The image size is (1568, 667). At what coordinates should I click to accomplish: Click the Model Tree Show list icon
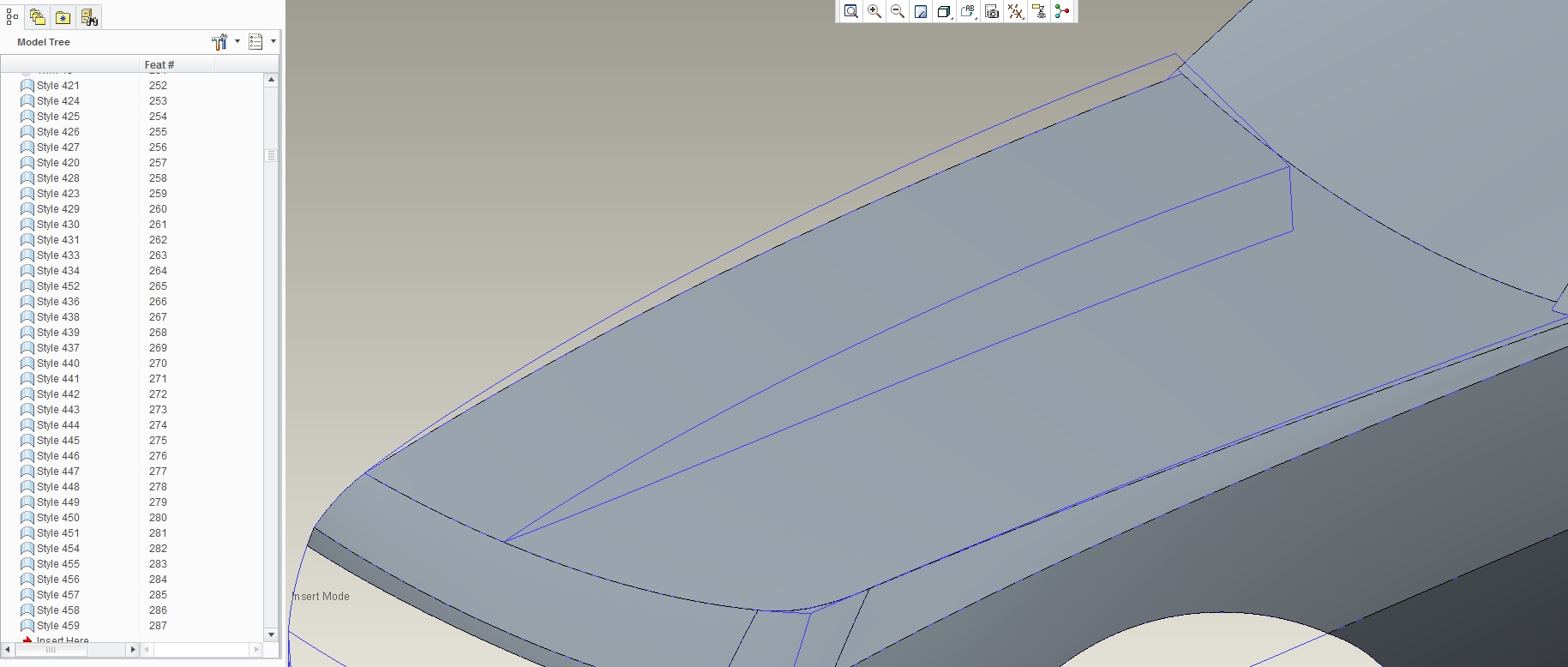[x=255, y=41]
